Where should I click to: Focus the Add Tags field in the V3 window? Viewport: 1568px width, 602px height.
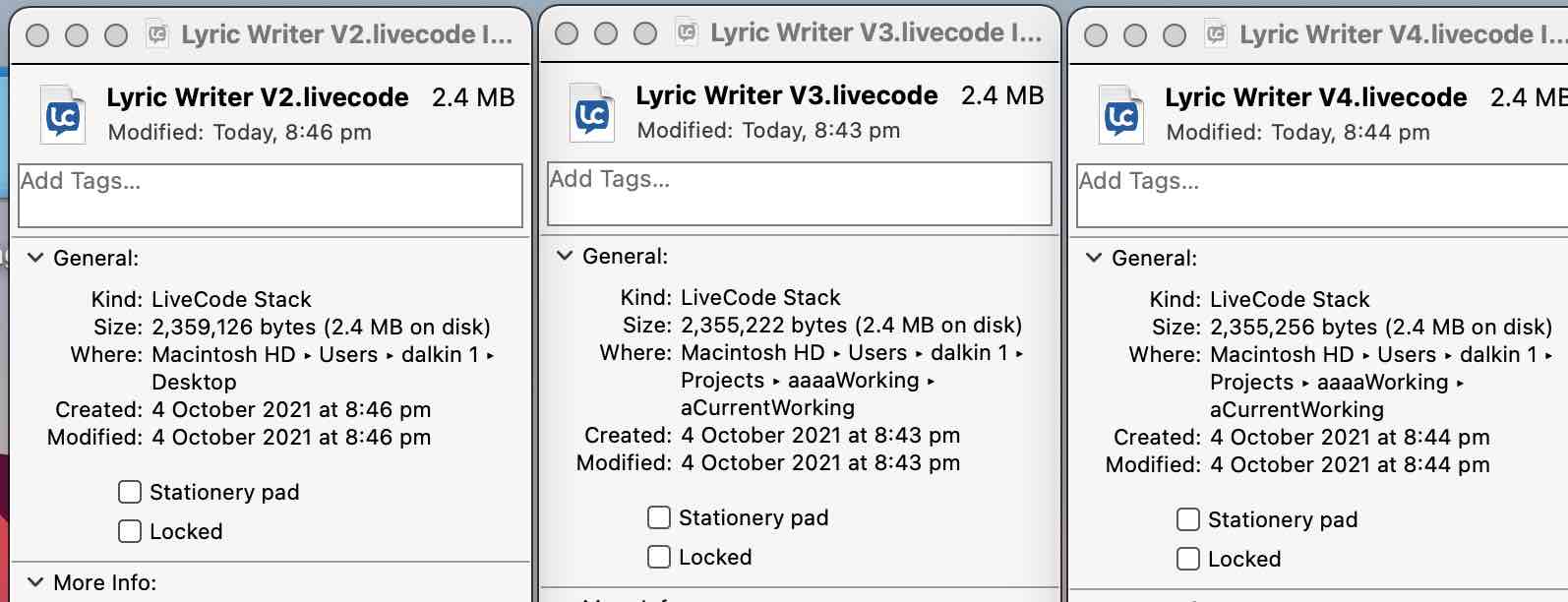coord(799,194)
